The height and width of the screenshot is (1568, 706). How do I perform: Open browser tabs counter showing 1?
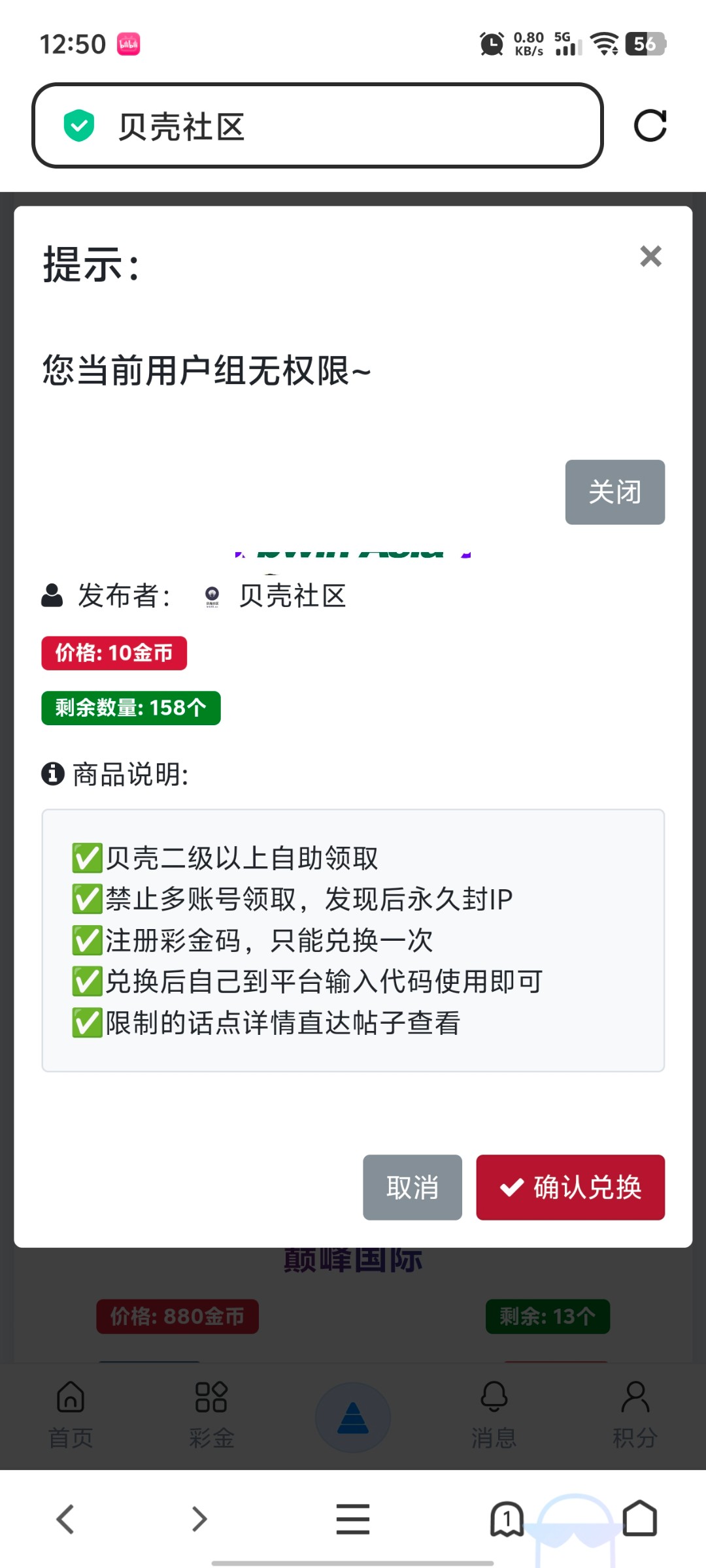pos(507,1519)
